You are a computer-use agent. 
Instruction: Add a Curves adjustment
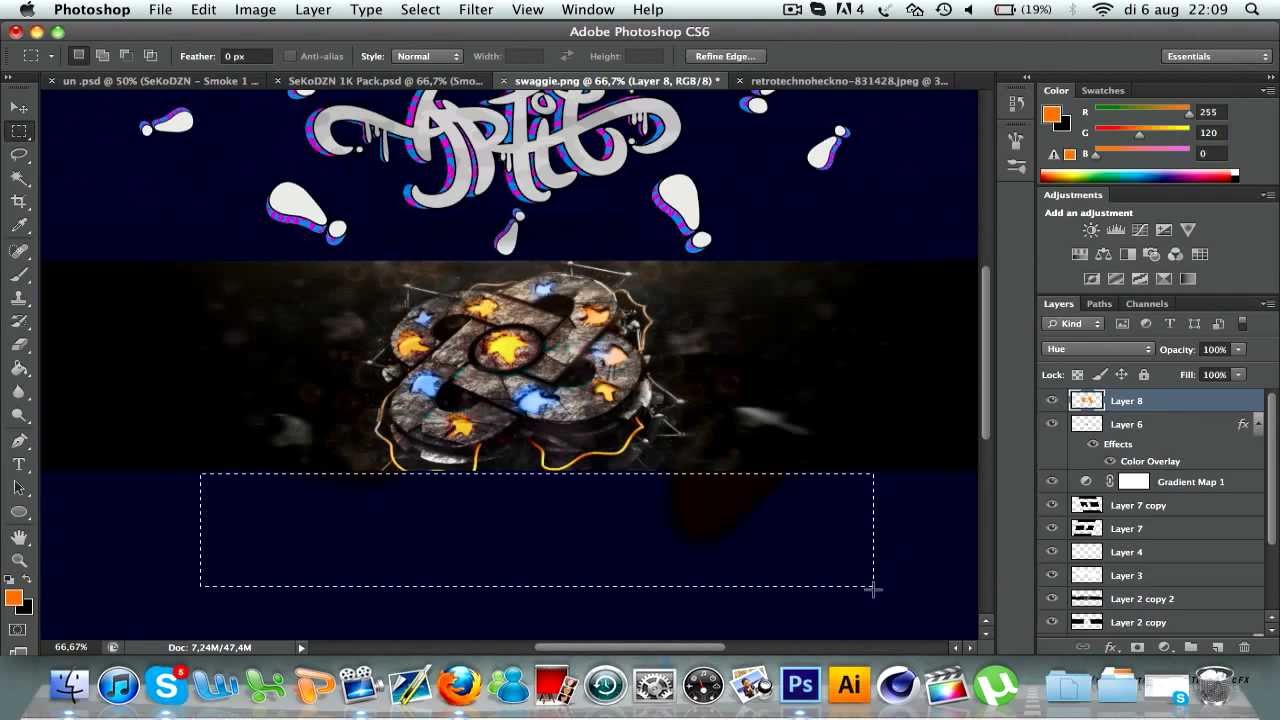1139,230
